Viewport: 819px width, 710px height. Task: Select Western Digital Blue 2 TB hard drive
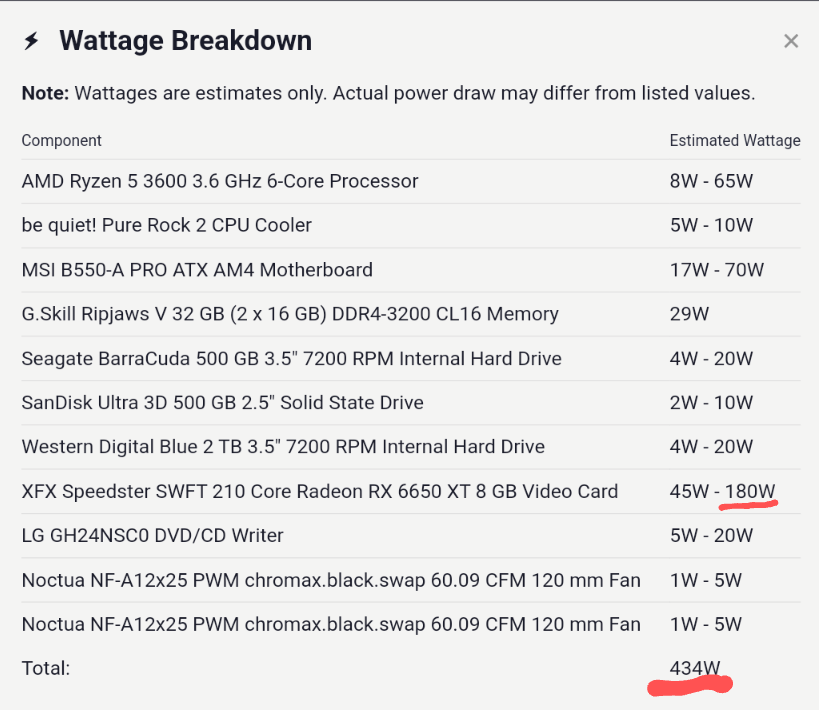point(283,447)
